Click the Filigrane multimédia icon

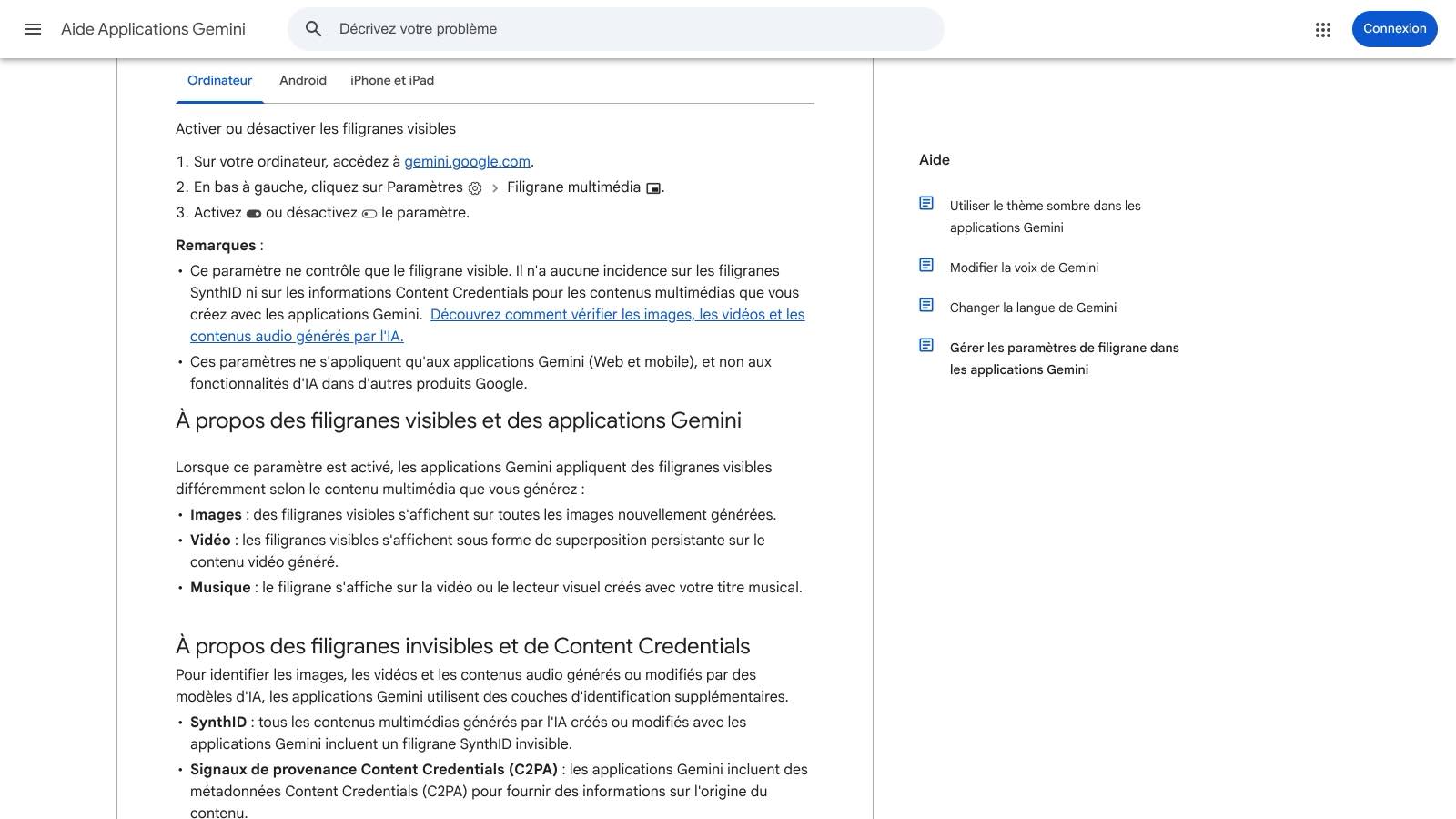pos(653,188)
